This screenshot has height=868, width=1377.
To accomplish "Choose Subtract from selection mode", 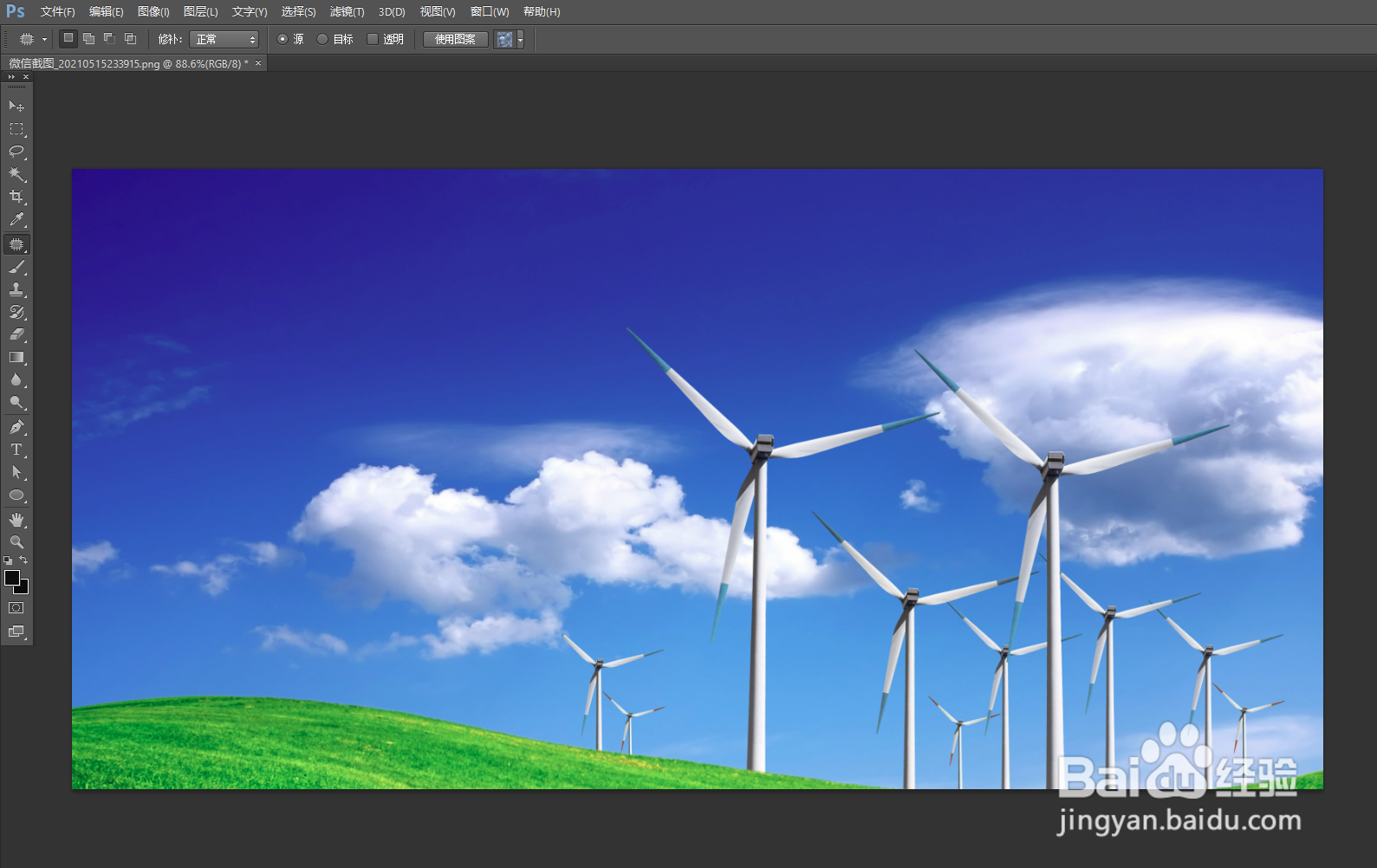I will click(x=110, y=39).
